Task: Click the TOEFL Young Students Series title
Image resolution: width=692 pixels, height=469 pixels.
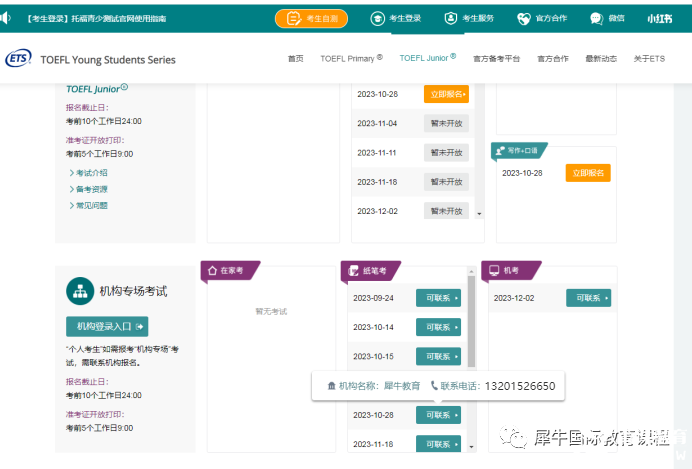Action: click(x=108, y=60)
